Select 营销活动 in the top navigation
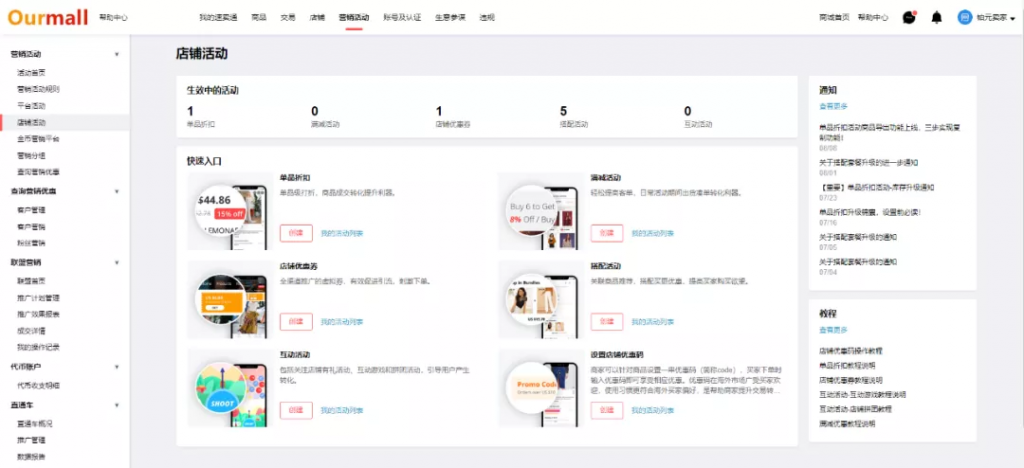 (x=354, y=18)
